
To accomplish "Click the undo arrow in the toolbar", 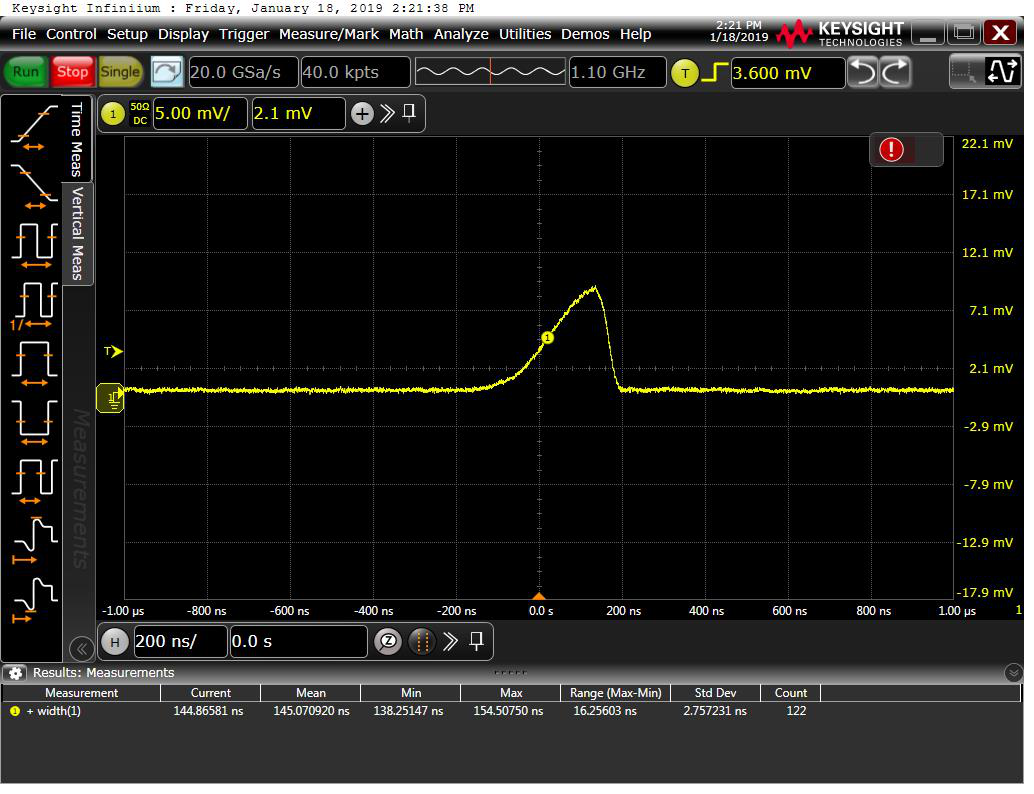I will [862, 72].
